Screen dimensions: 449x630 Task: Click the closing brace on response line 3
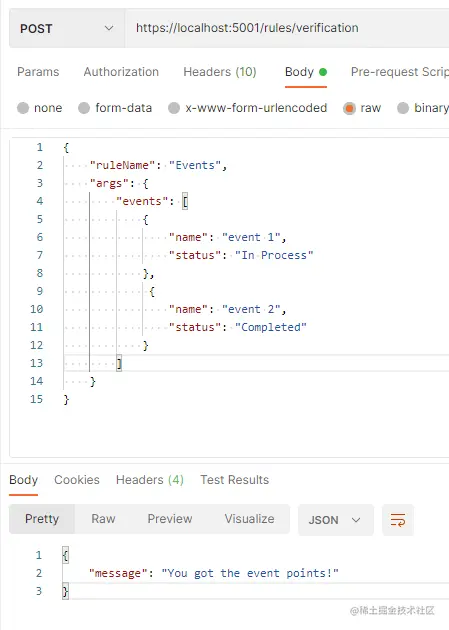pos(65,591)
